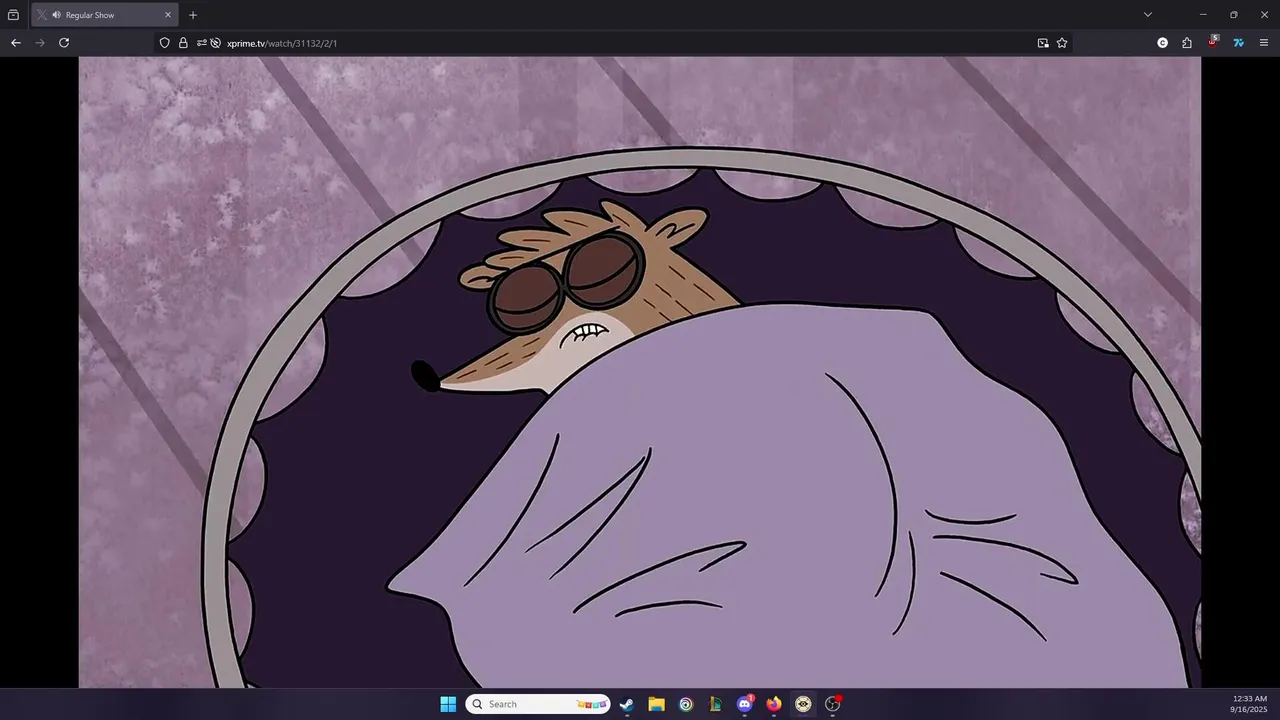Close the Regular Show tab
Image resolution: width=1280 pixels, height=720 pixels.
[168, 15]
